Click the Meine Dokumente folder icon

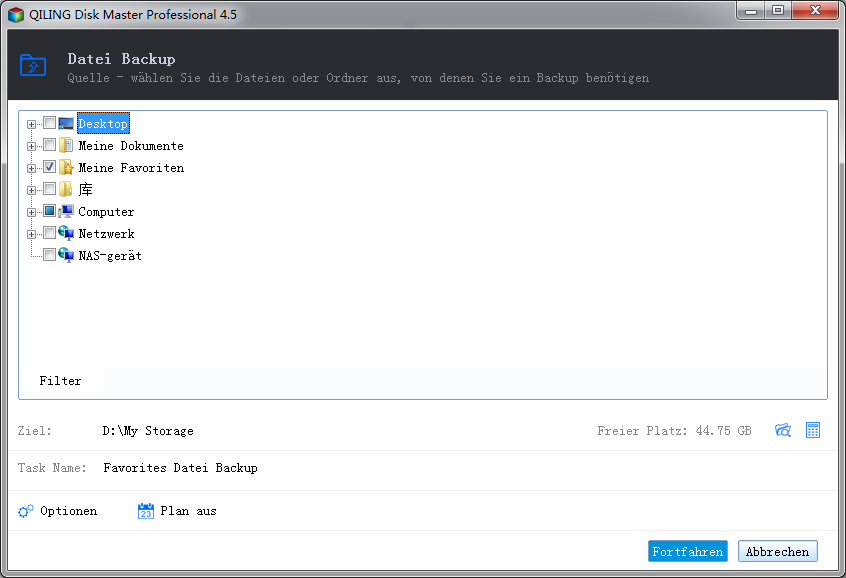coord(66,145)
